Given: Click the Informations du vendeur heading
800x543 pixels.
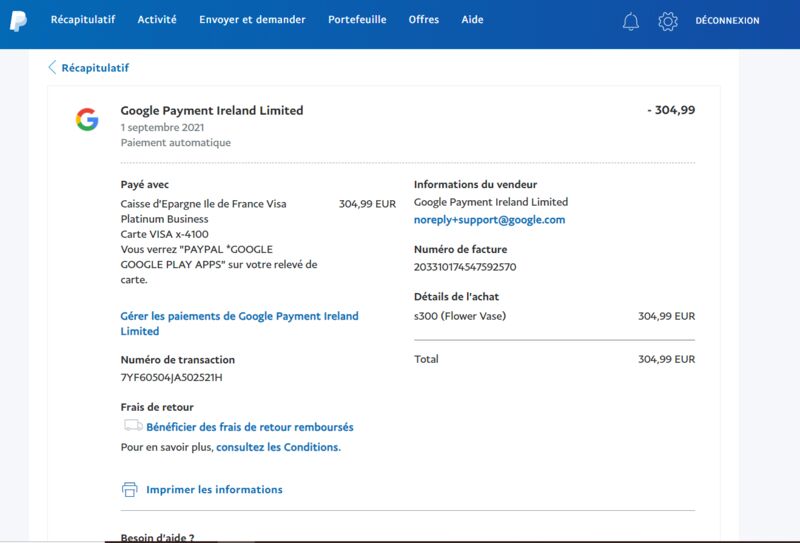Looking at the screenshot, I should click(475, 184).
